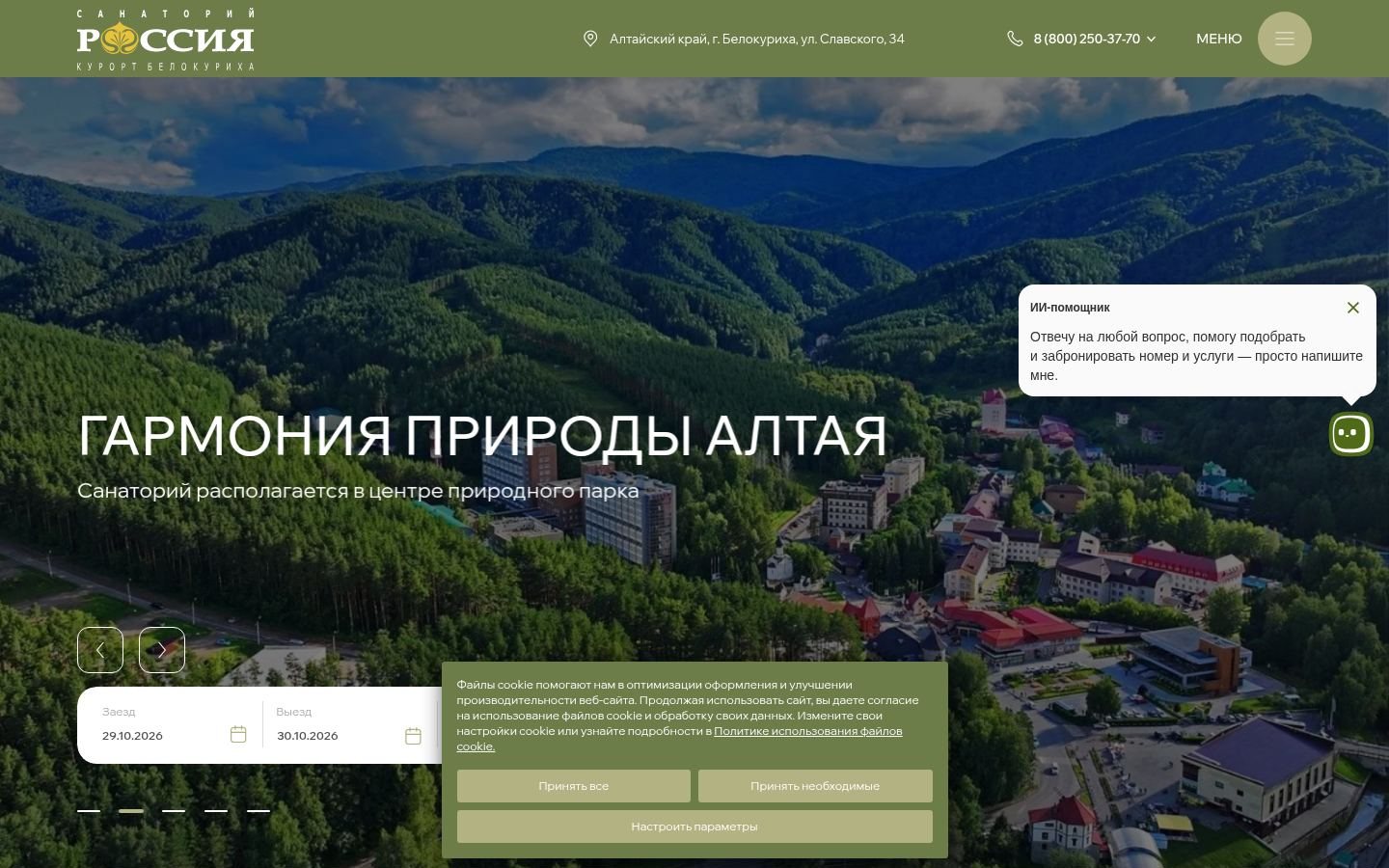This screenshot has width=1389, height=868.
Task: Click the subtitle about природного парка
Action: (358, 491)
